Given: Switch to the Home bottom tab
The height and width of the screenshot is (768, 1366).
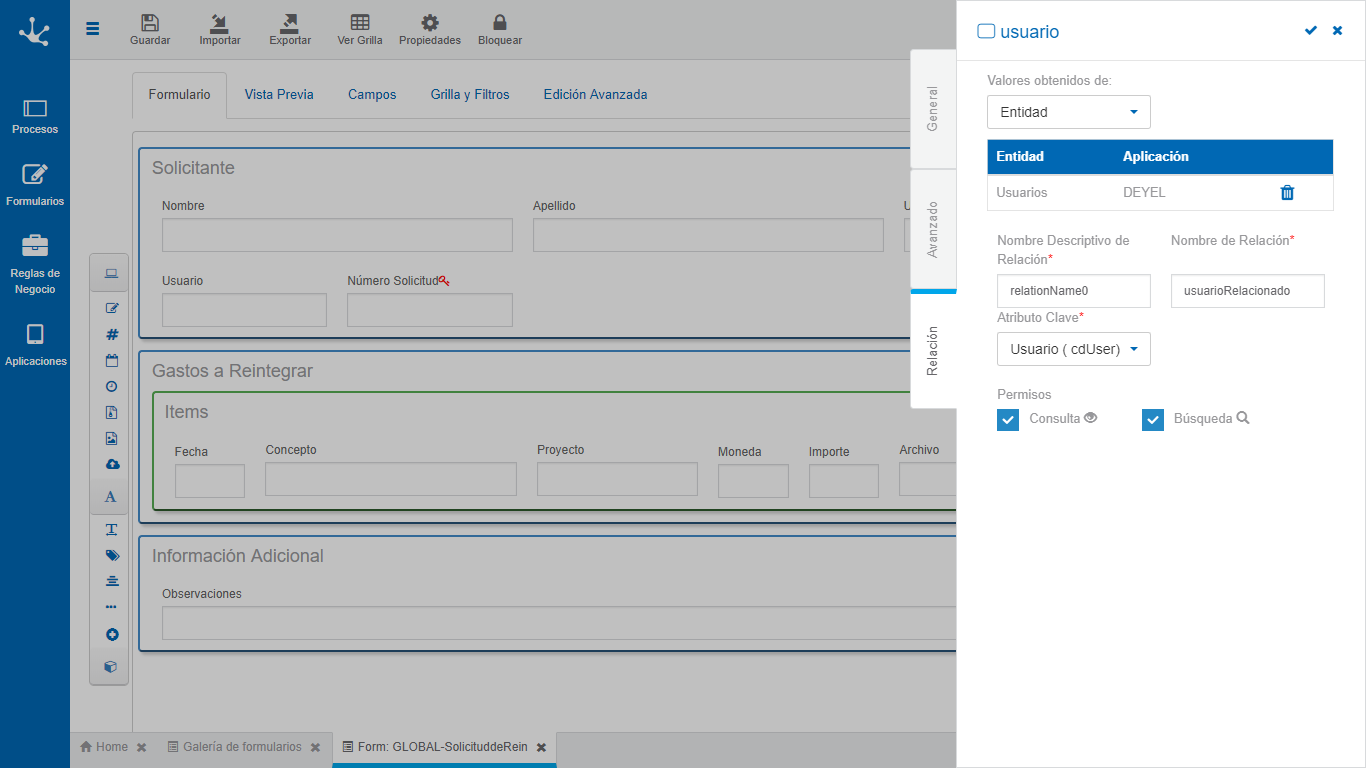Looking at the screenshot, I should [104, 747].
